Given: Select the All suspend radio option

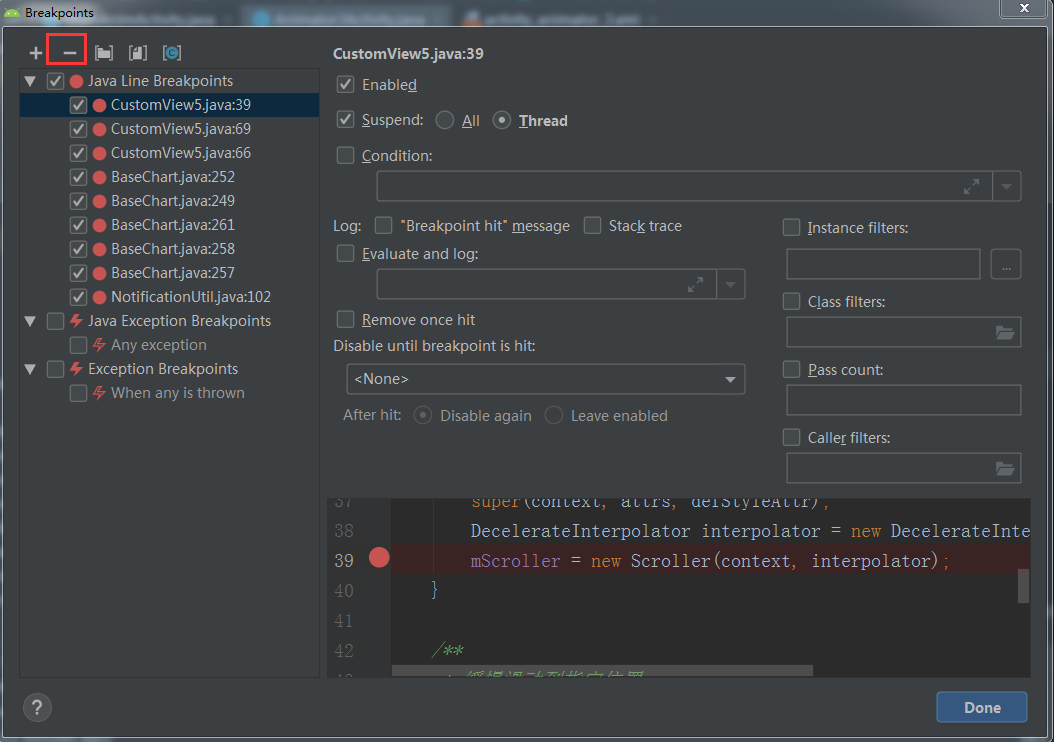Looking at the screenshot, I should (444, 120).
